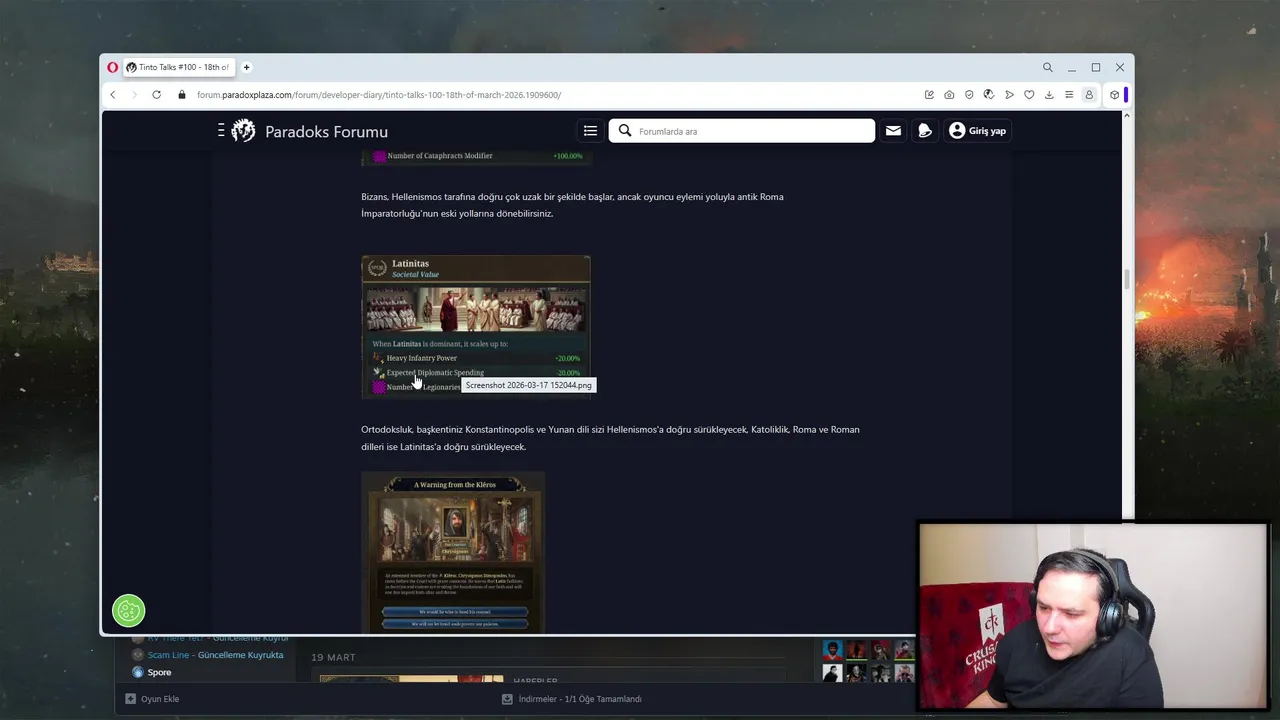Open İndirmeler status in Steam window
This screenshot has height=720, width=1280.
pyautogui.click(x=572, y=699)
